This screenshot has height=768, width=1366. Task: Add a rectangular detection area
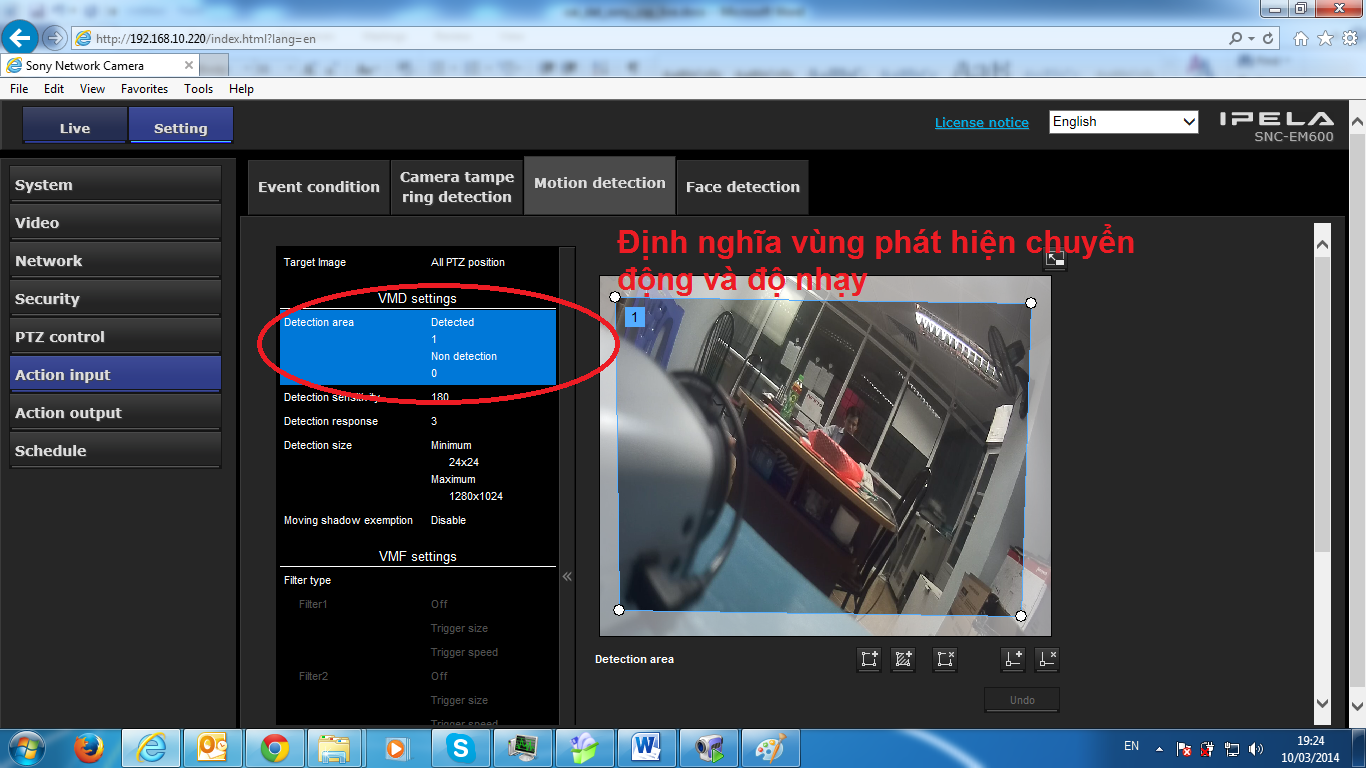(x=869, y=659)
